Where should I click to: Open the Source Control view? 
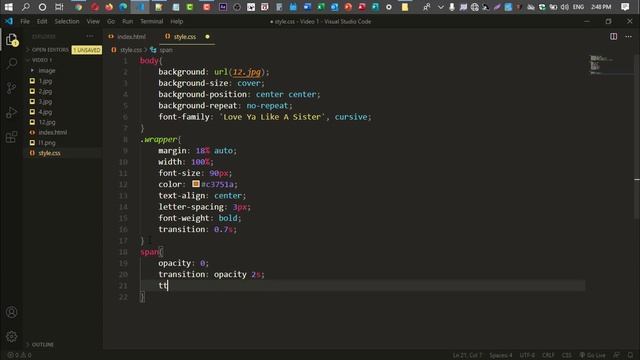pos(11,88)
